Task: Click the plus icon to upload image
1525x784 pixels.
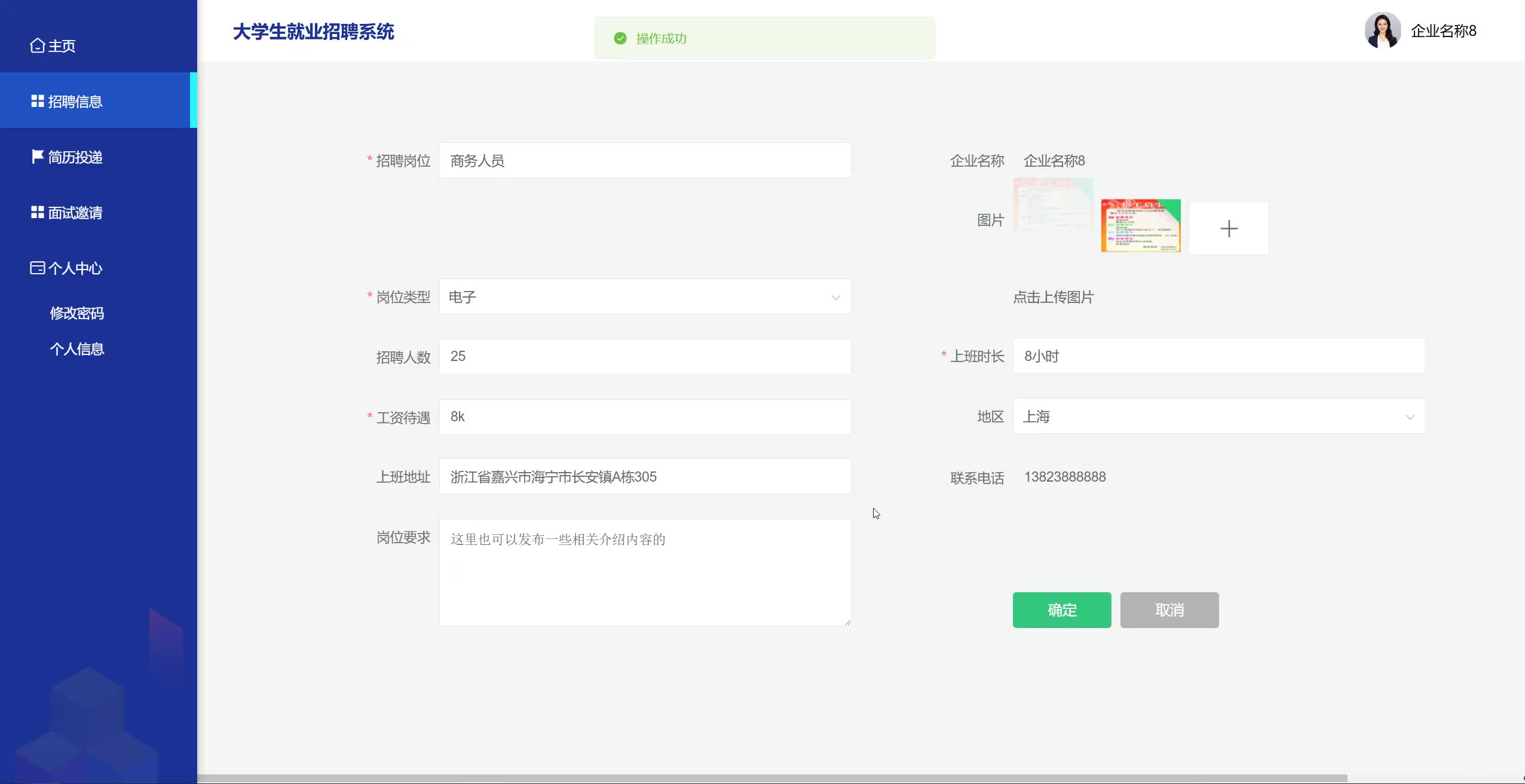Action: click(x=1229, y=228)
